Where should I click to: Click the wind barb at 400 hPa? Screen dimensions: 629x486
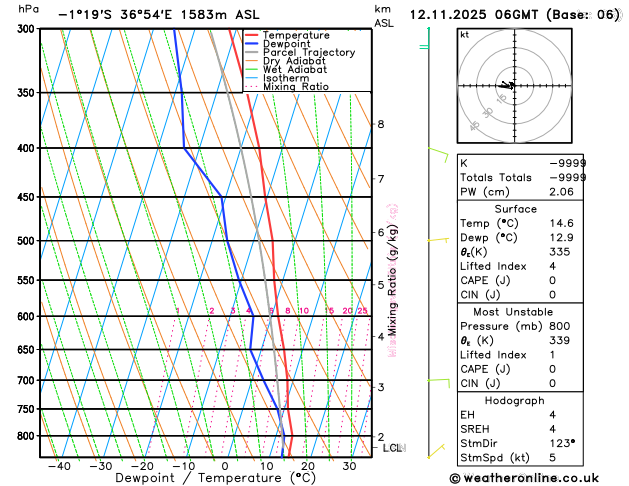[438, 154]
